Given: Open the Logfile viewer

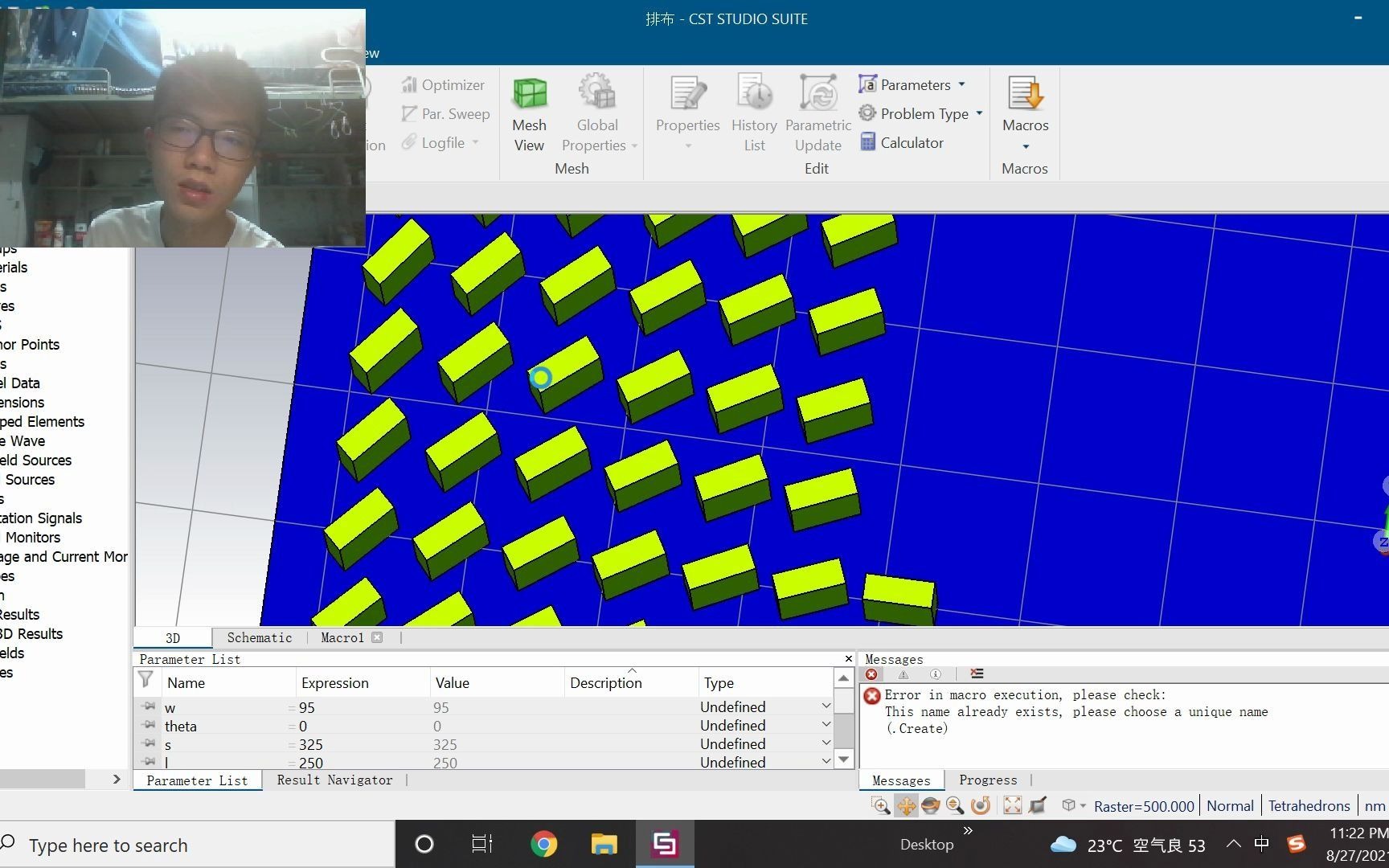Looking at the screenshot, I should (x=434, y=142).
